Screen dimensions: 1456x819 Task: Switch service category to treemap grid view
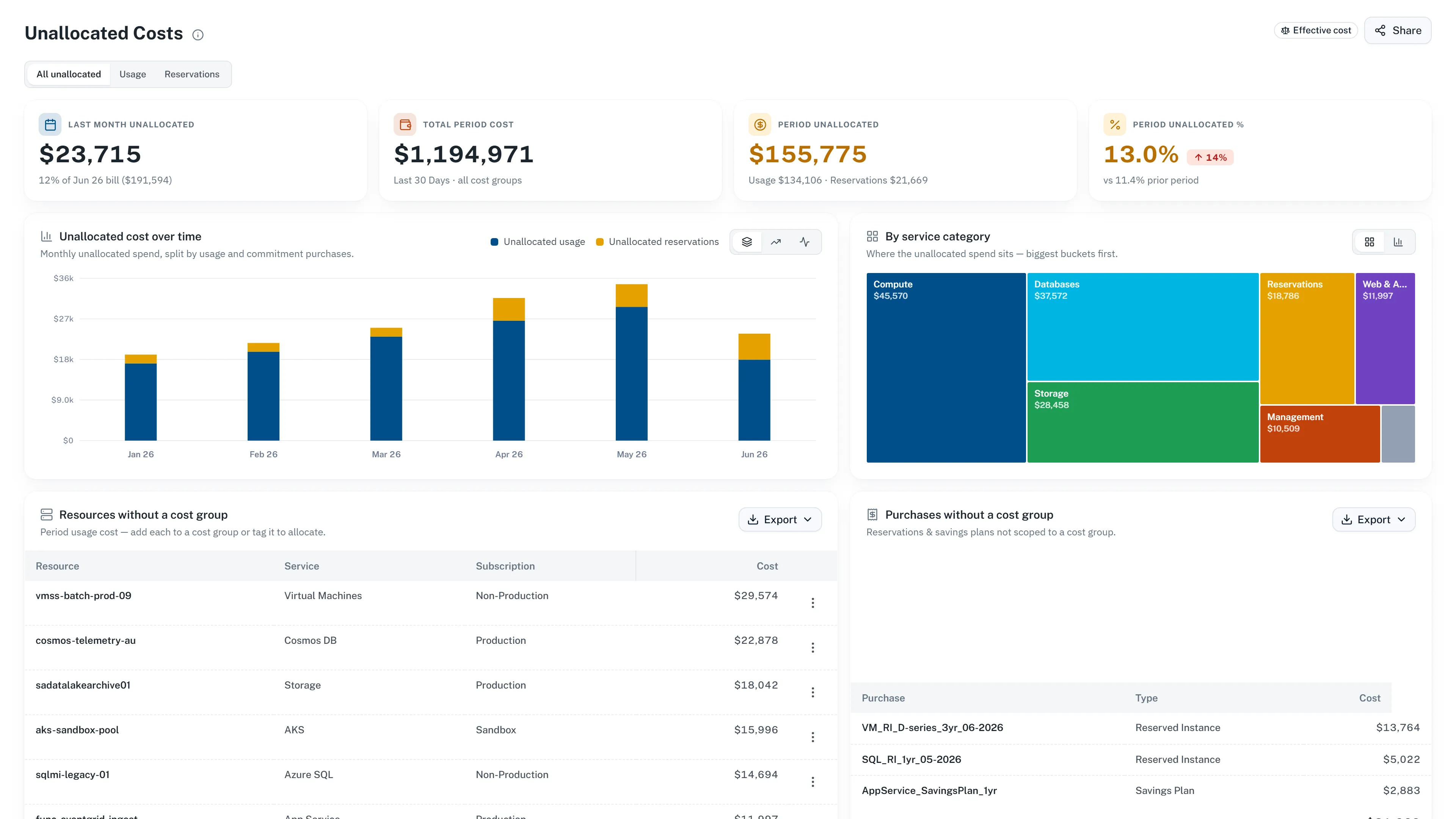(1369, 242)
